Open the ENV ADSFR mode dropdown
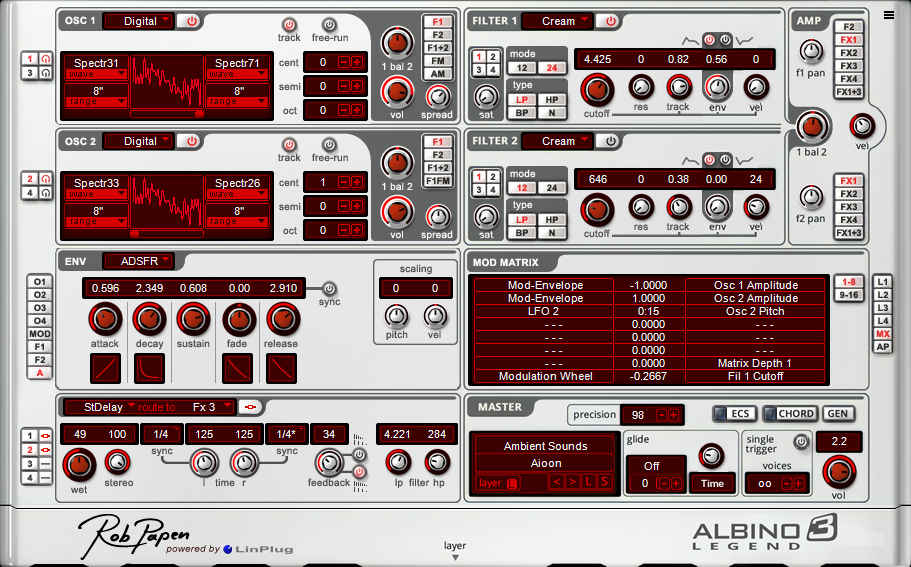 [138, 261]
